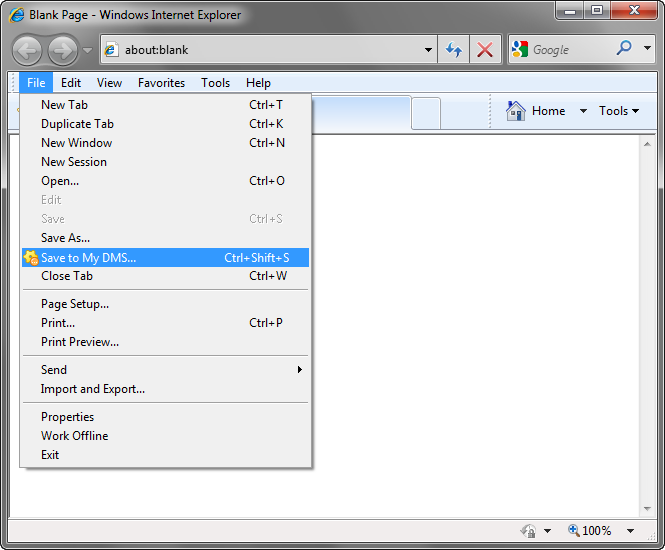Select New Window menu item
Viewport: 665px width, 550px height.
point(165,143)
